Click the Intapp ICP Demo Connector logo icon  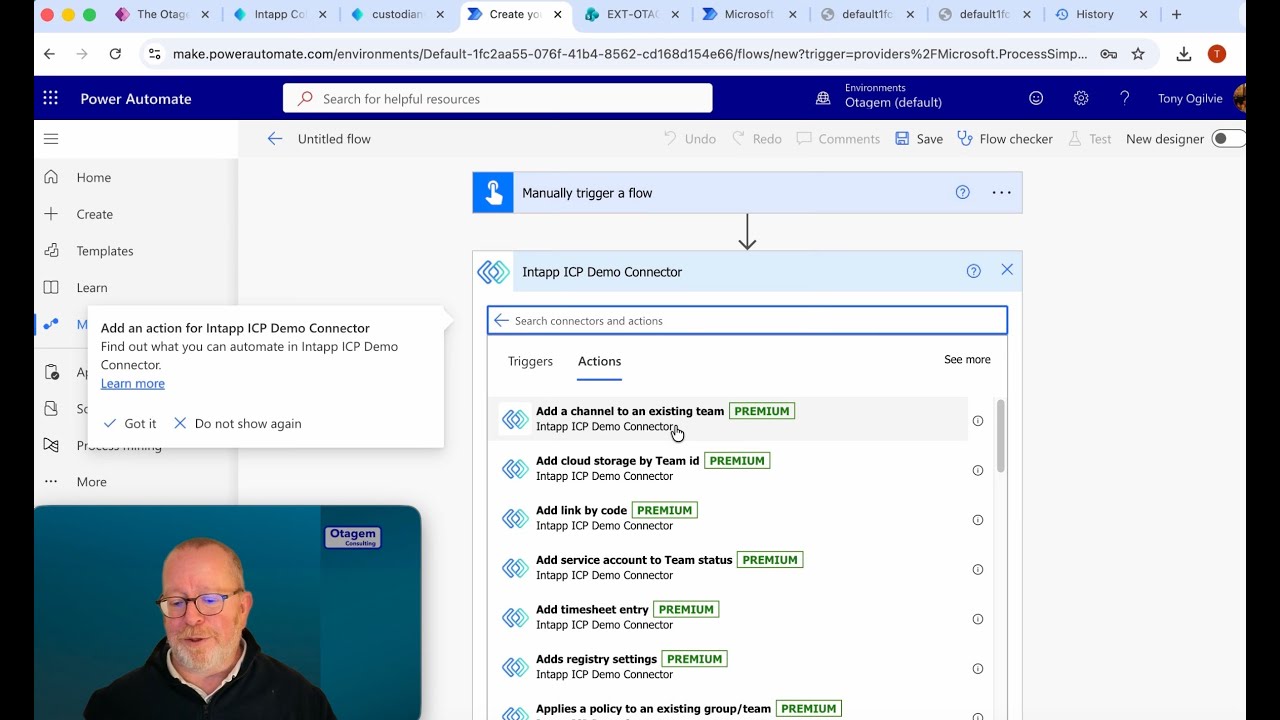(493, 272)
